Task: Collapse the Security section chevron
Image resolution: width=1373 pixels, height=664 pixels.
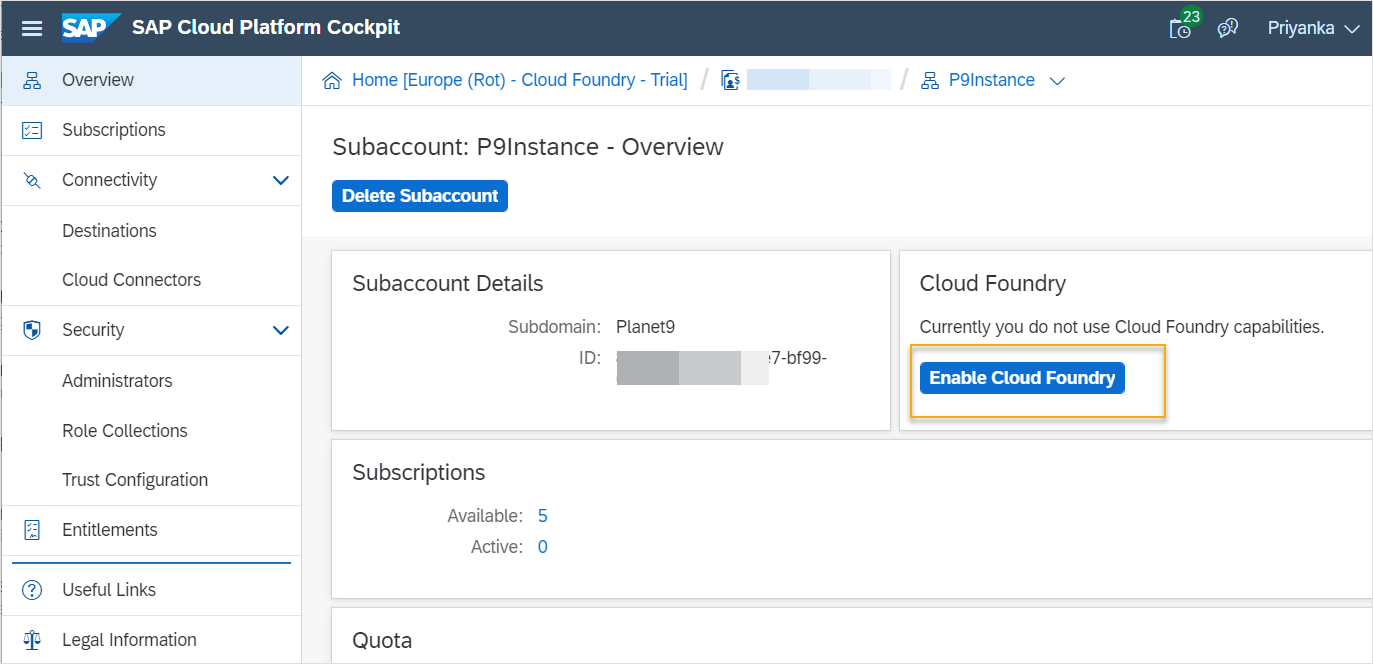Action: point(281,330)
